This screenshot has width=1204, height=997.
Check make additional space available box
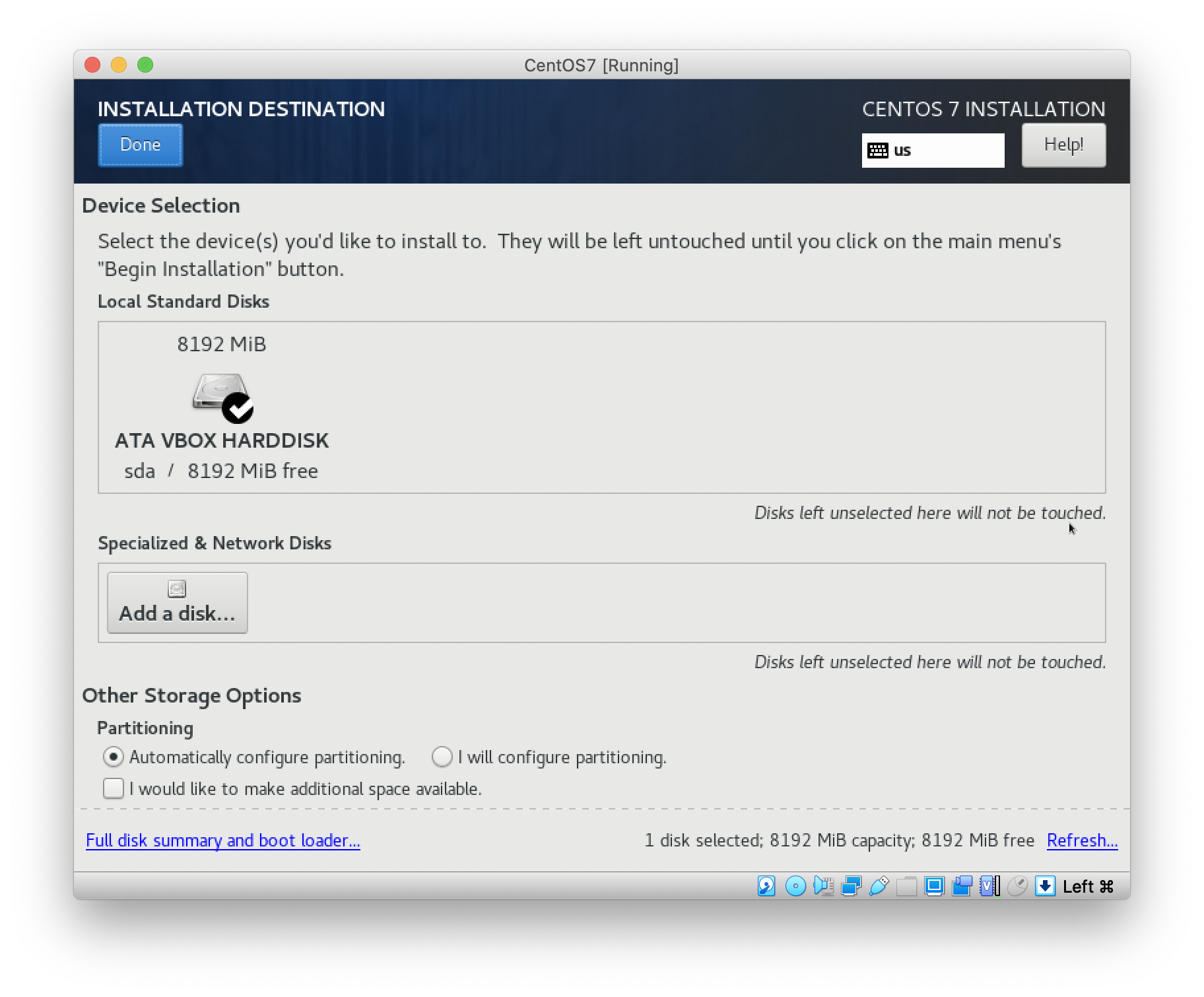pyautogui.click(x=113, y=788)
